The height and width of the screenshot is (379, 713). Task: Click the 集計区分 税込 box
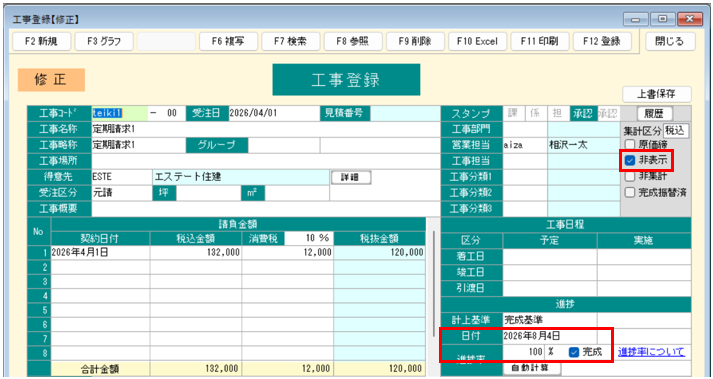tap(676, 131)
